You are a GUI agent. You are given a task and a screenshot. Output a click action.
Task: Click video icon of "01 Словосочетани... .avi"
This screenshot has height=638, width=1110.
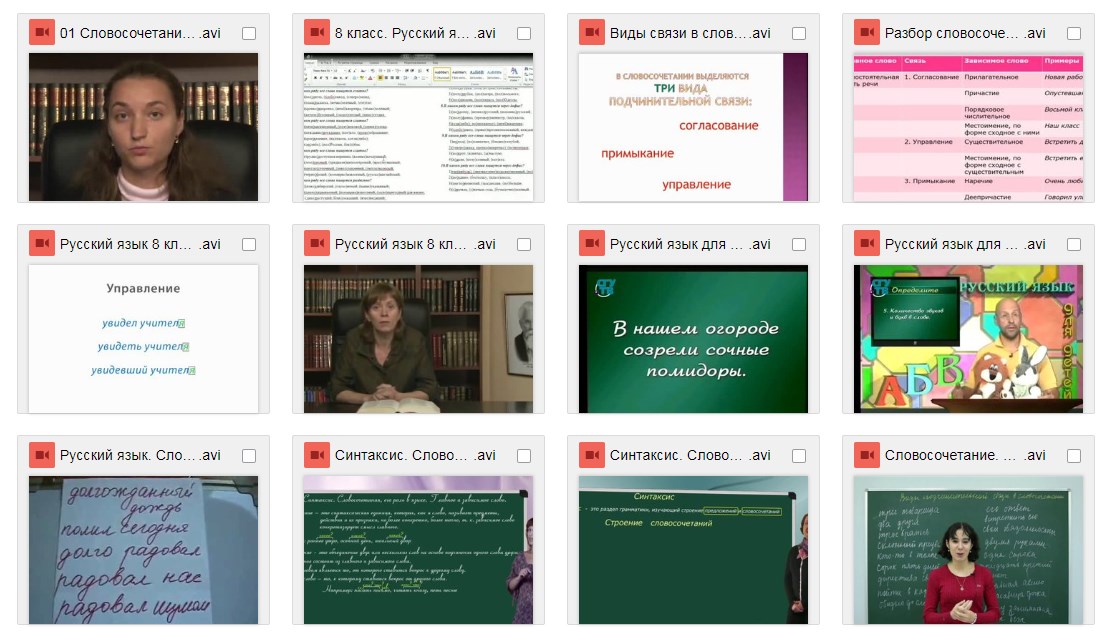coord(42,33)
